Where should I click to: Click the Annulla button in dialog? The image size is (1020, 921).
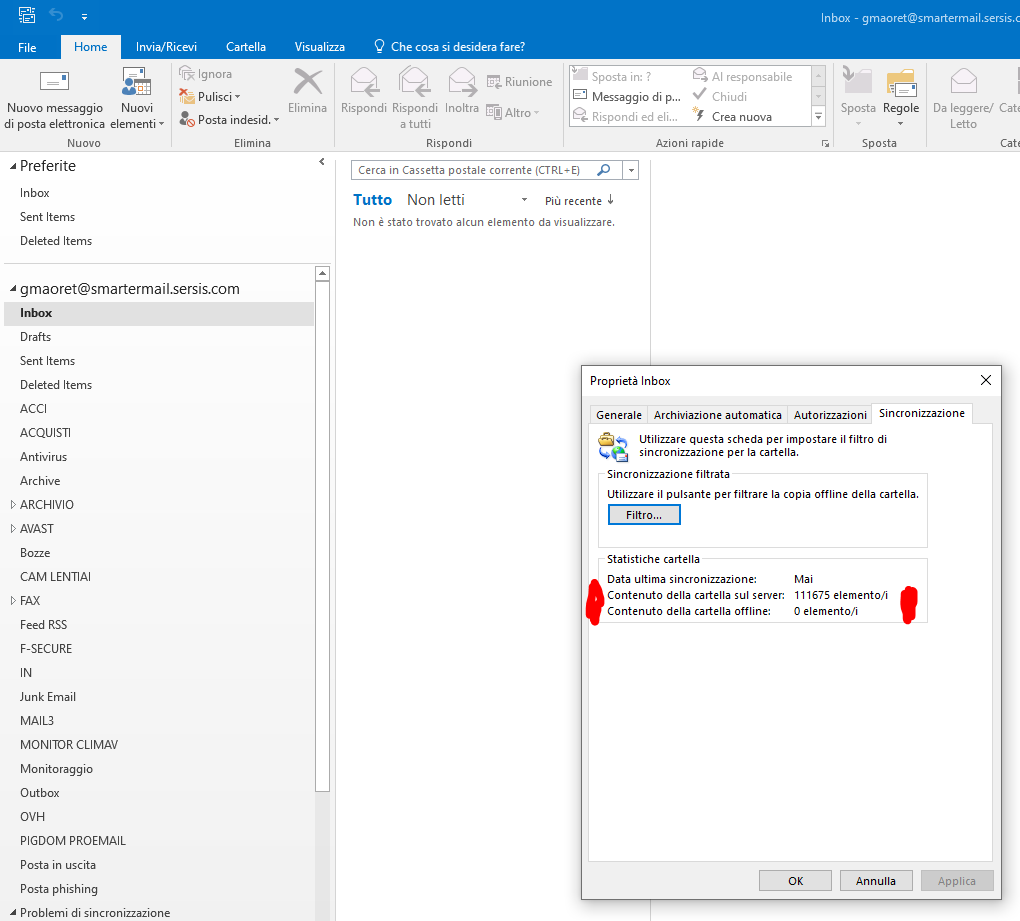pos(875,881)
